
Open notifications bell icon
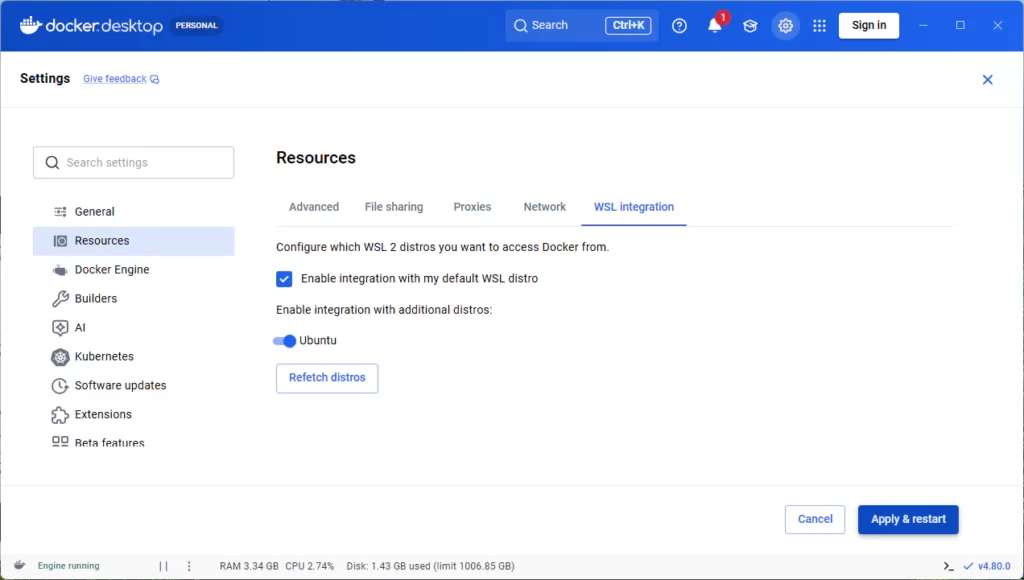click(x=715, y=25)
